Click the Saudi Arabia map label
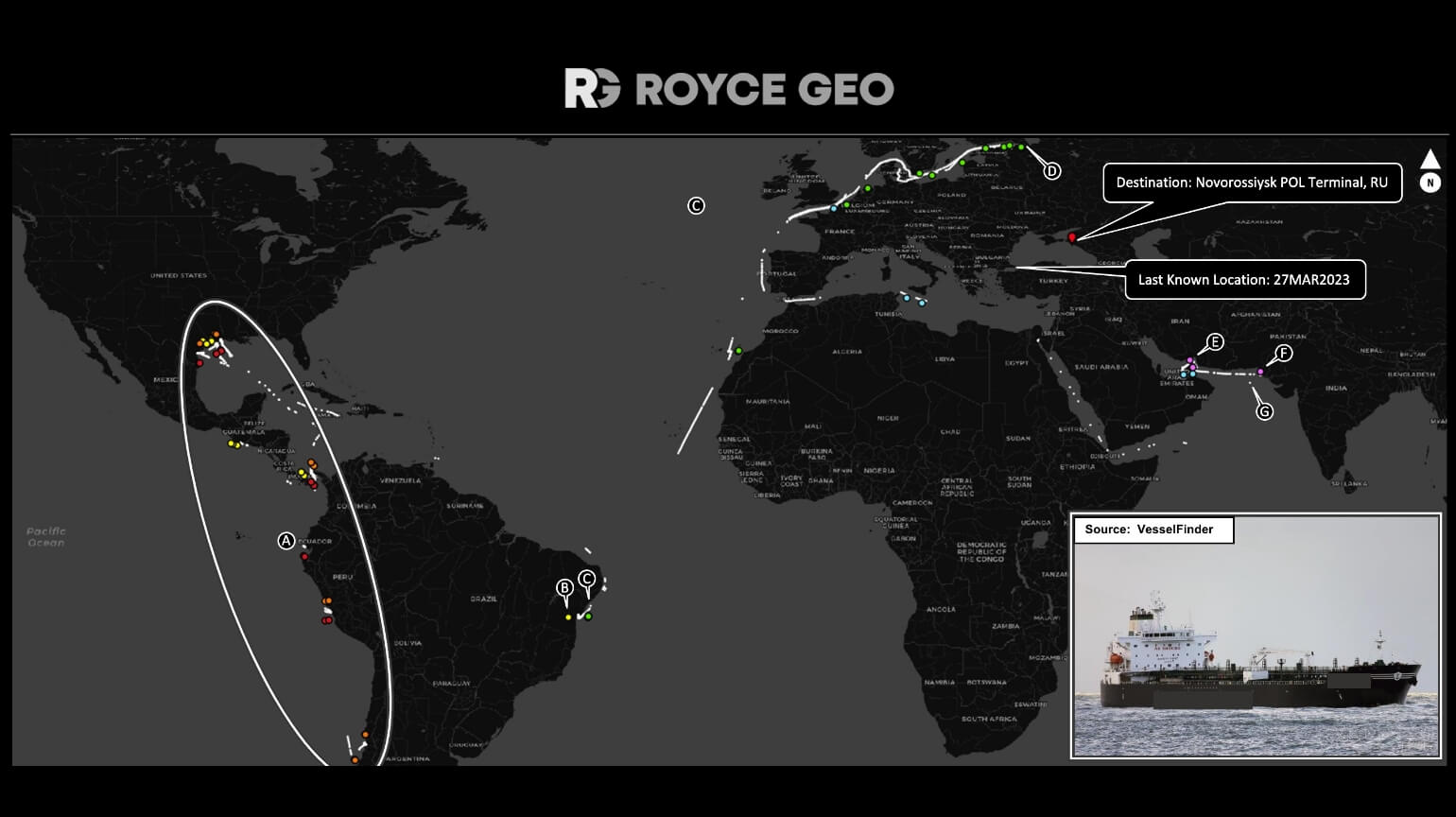Viewport: 1456px width, 817px height. point(1101,367)
